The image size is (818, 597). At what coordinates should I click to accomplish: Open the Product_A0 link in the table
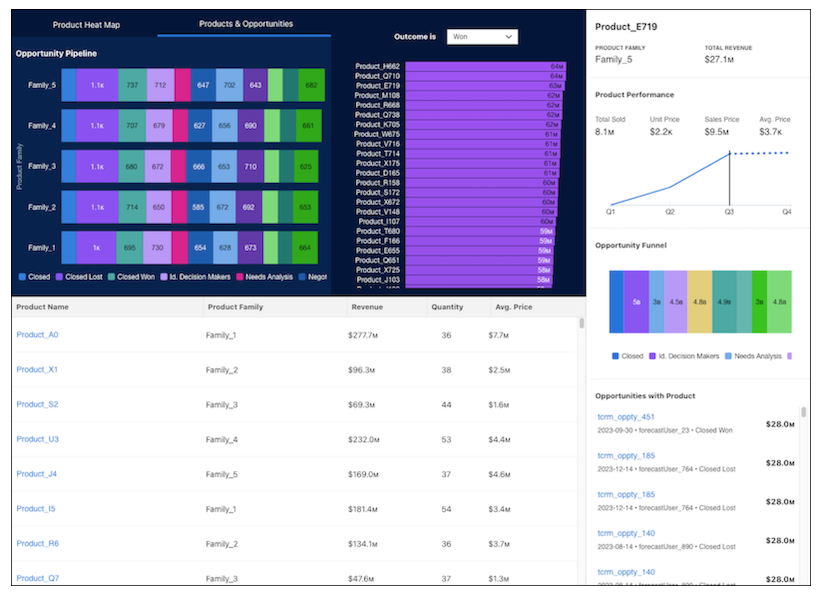(x=37, y=335)
